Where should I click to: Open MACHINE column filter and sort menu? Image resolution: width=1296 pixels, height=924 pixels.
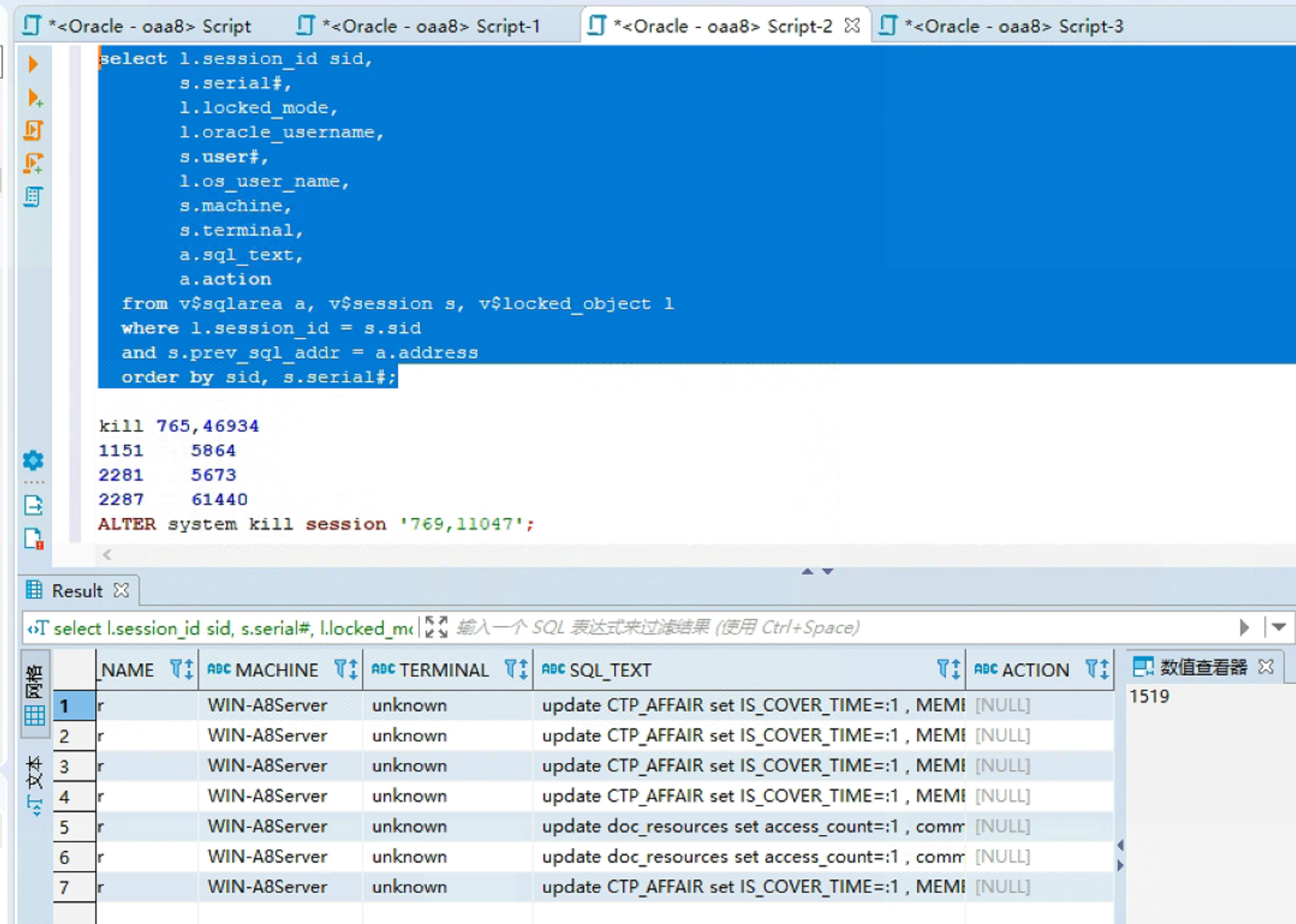(x=346, y=669)
